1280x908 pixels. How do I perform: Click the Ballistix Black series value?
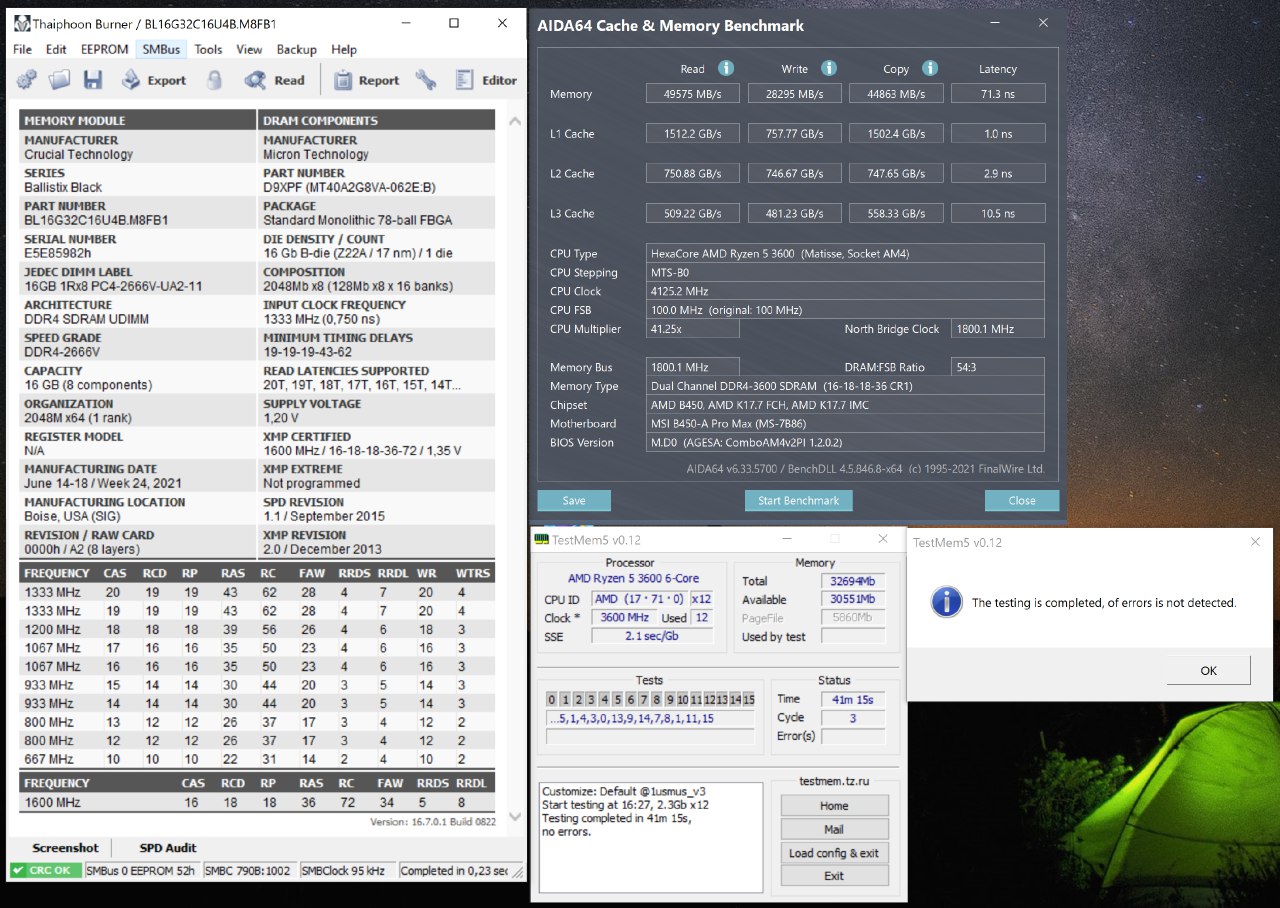coord(63,187)
